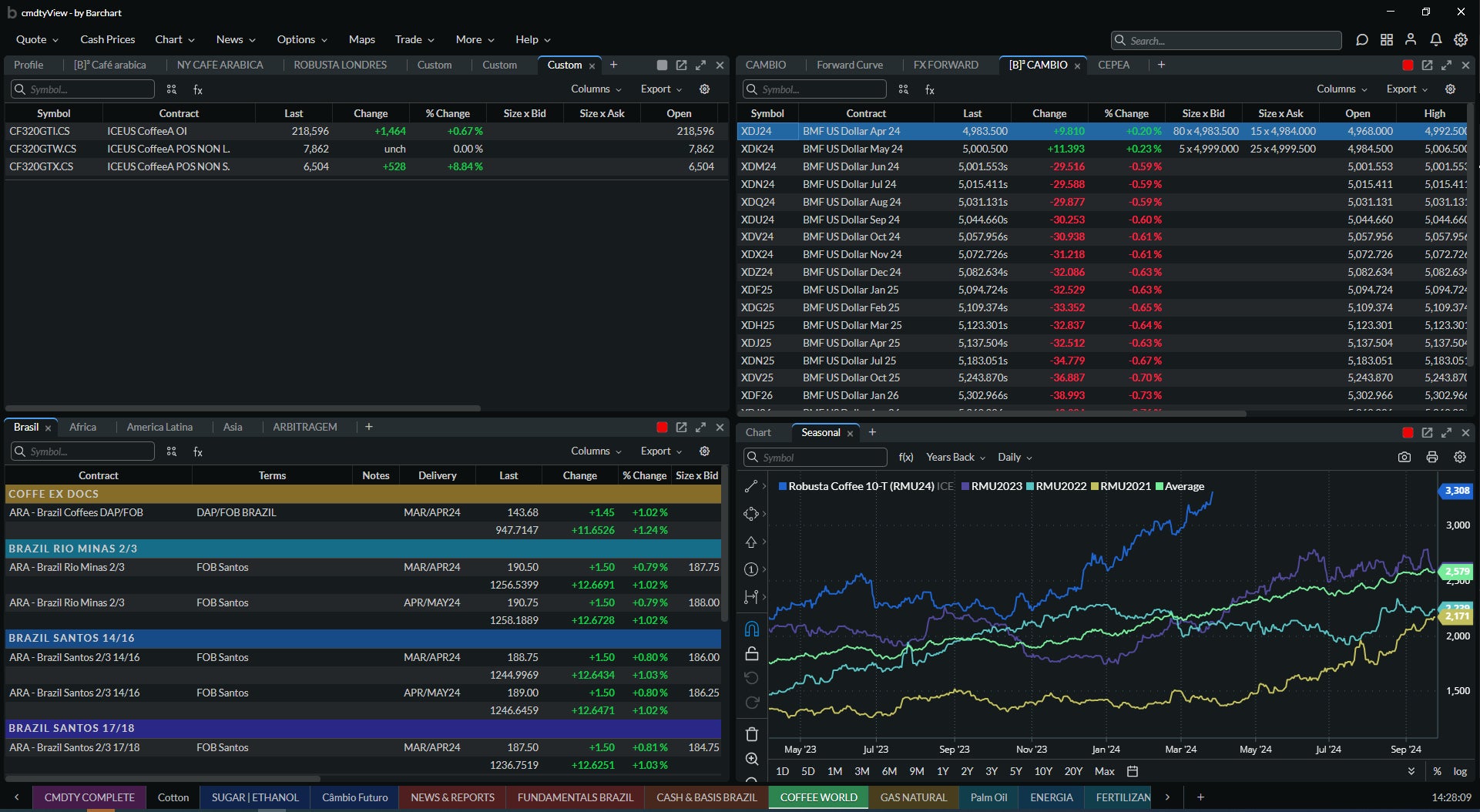This screenshot has height=812, width=1480.
Task: Select the arrow marker tool in chart
Action: click(x=751, y=542)
